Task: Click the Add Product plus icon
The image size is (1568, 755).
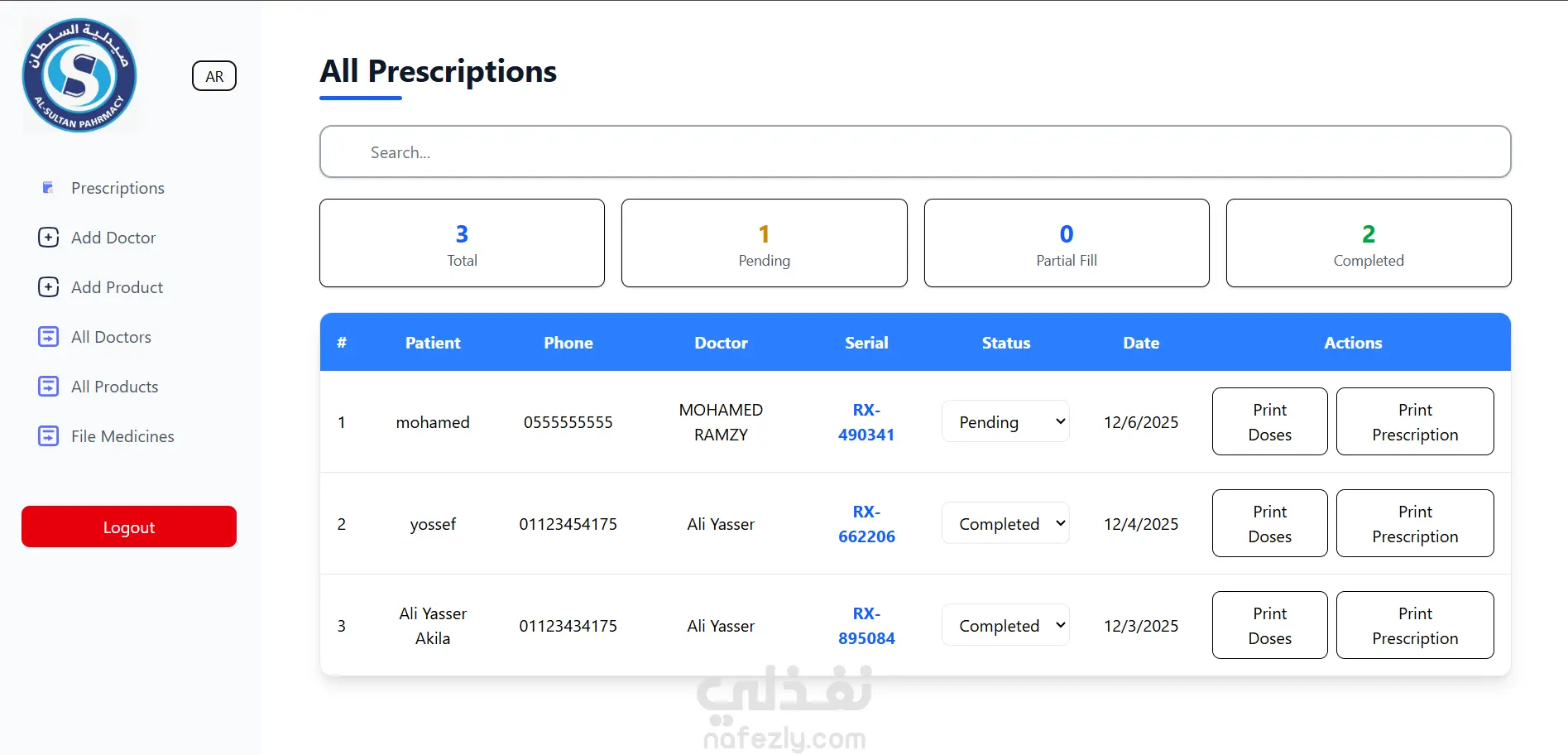Action: [x=49, y=287]
